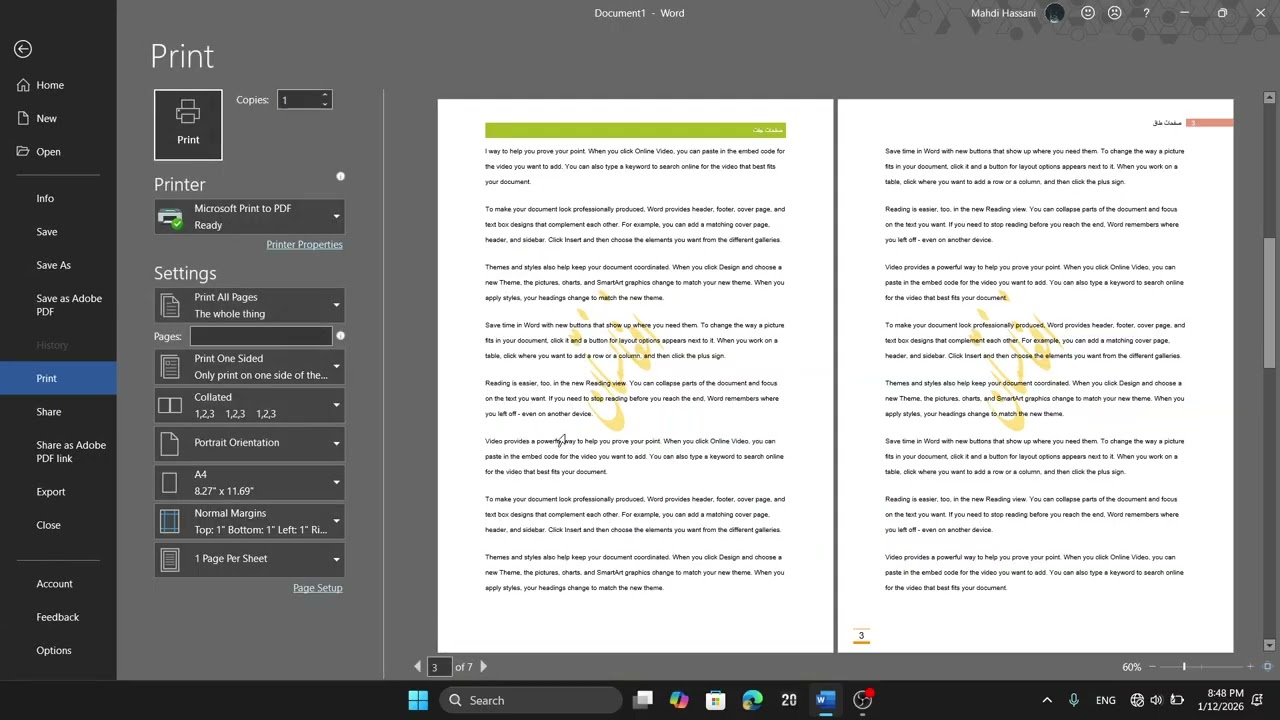1280x720 pixels.
Task: Open the Microsoft Print to PDF printer dropdown
Action: (x=249, y=217)
